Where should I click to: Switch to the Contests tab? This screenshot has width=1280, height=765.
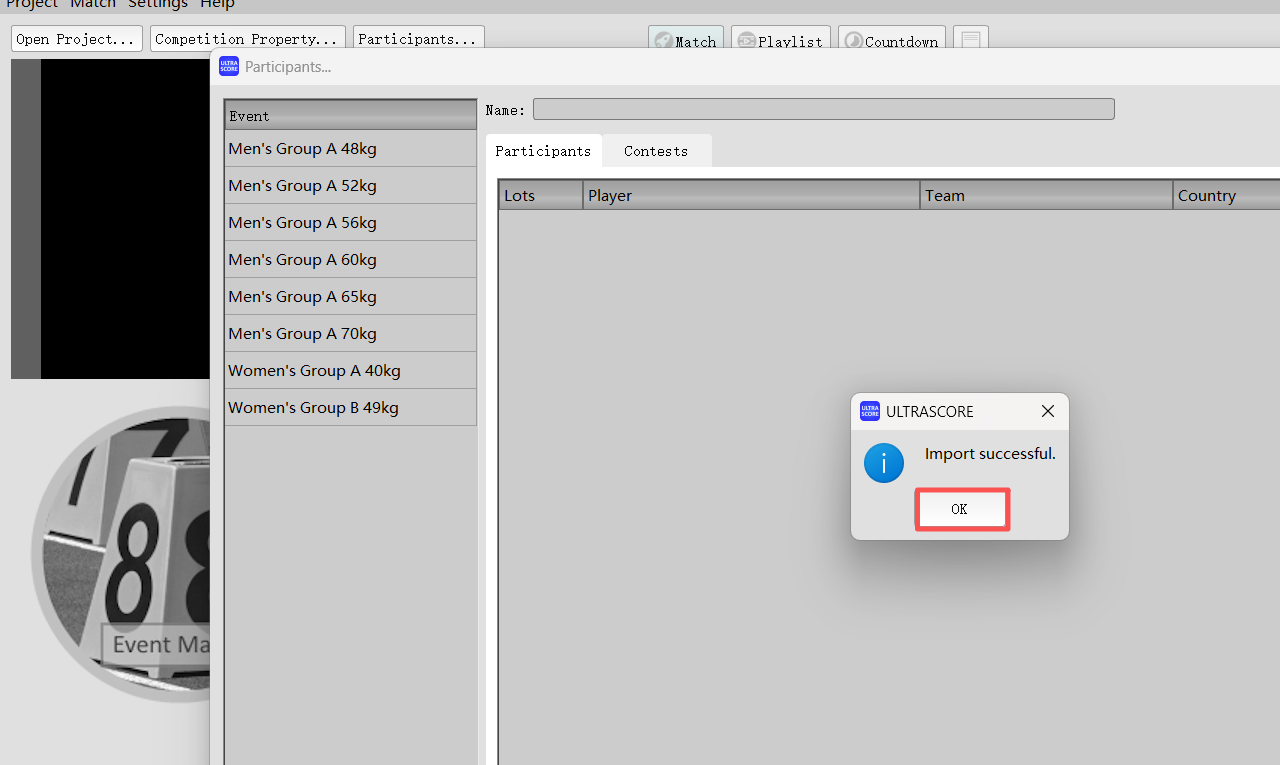pyautogui.click(x=656, y=151)
